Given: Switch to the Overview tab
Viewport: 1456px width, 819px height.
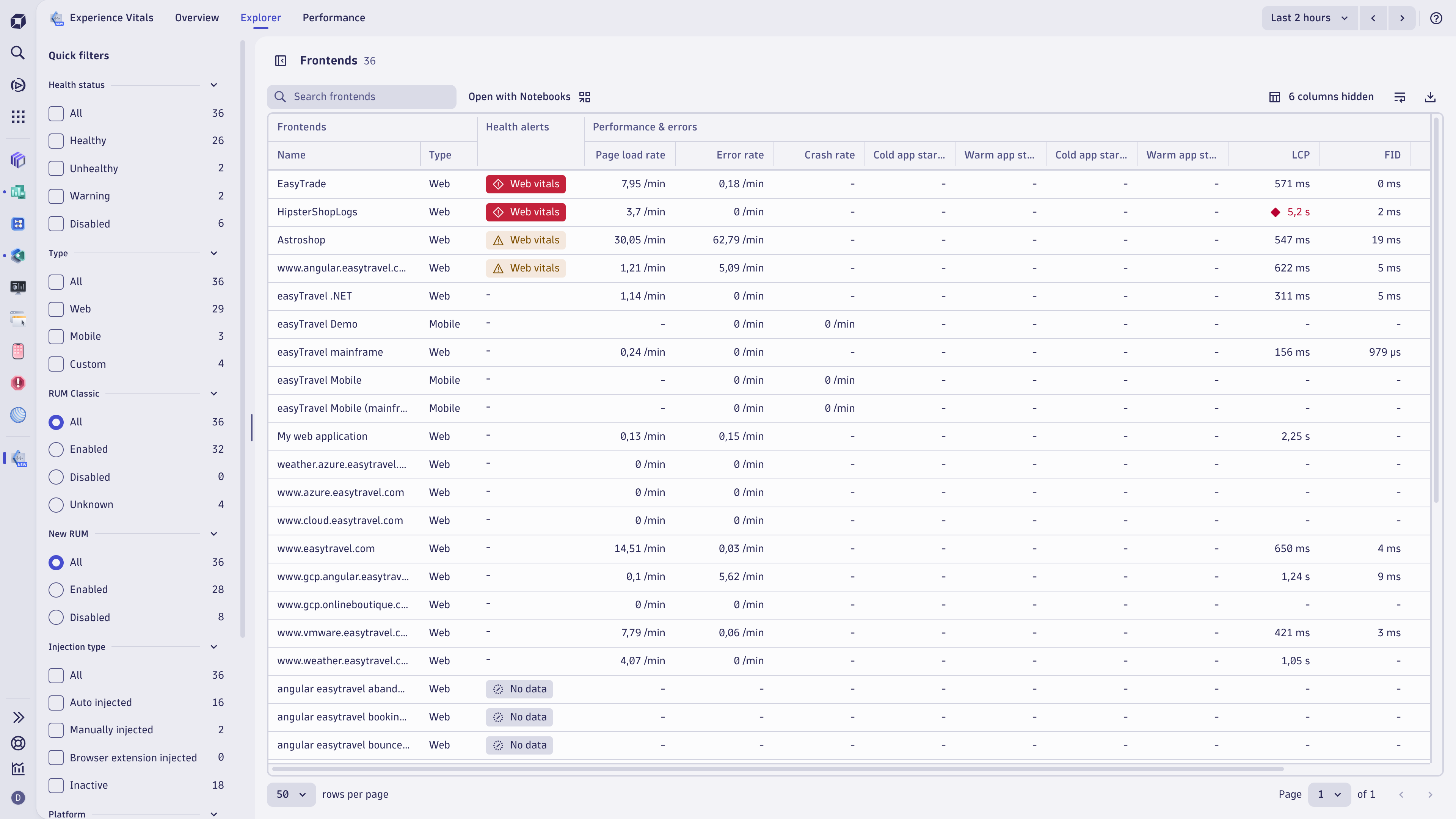Looking at the screenshot, I should click(x=196, y=17).
